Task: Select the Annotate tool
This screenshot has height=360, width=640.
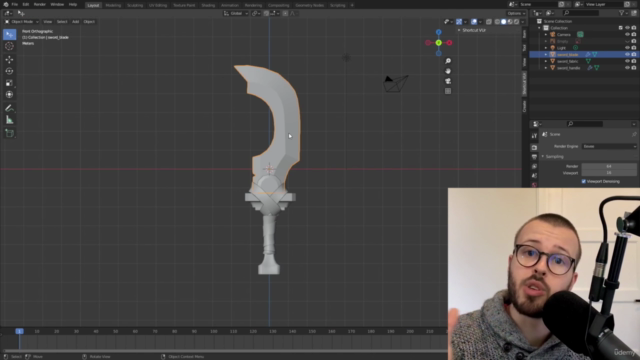Action: point(9,108)
